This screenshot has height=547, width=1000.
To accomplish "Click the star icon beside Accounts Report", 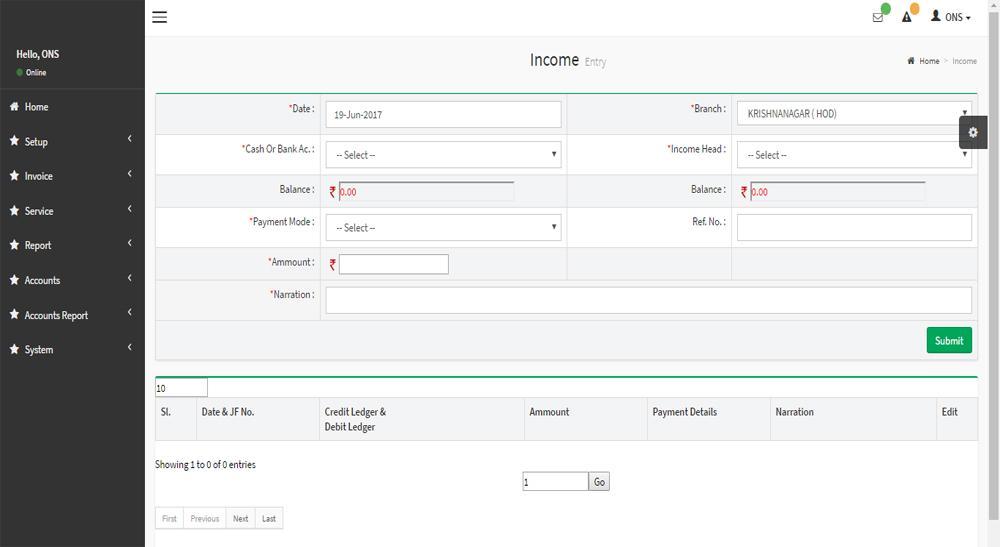I will coord(14,314).
